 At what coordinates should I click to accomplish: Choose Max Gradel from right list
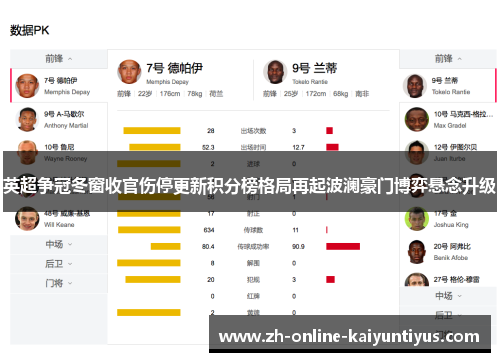coord(448,119)
